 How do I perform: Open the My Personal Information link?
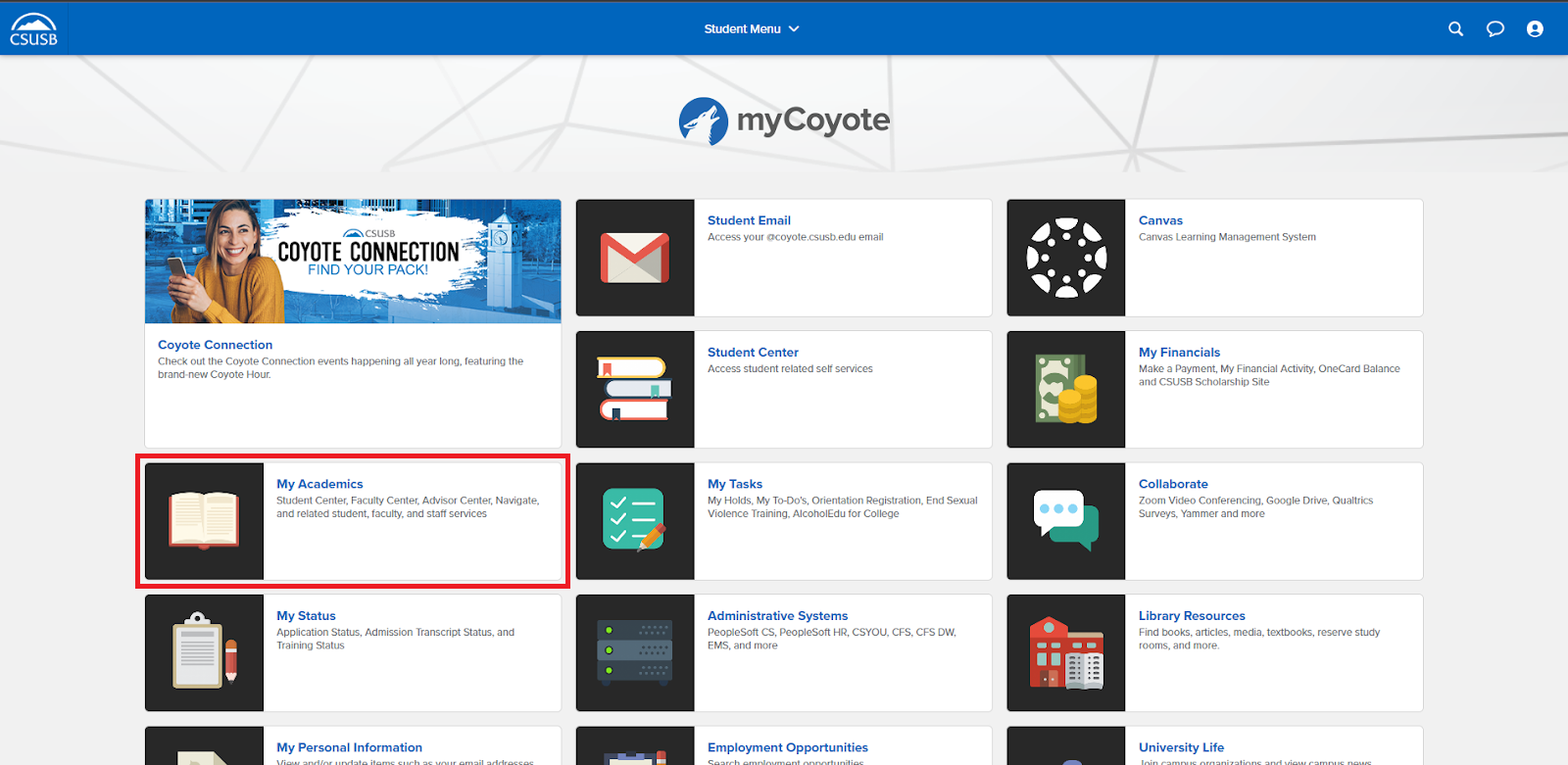click(349, 747)
